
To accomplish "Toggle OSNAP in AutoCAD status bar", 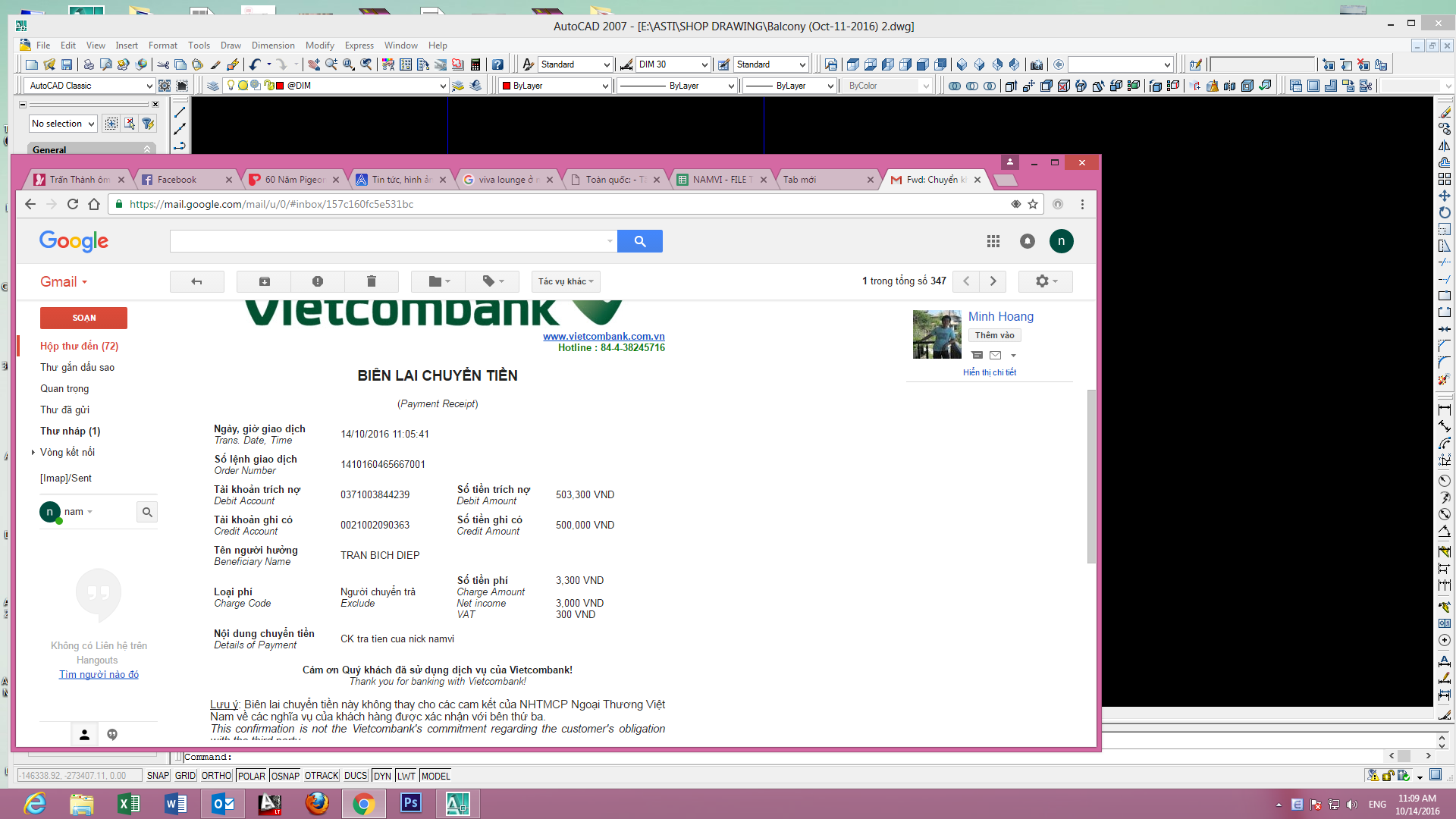I will [285, 776].
